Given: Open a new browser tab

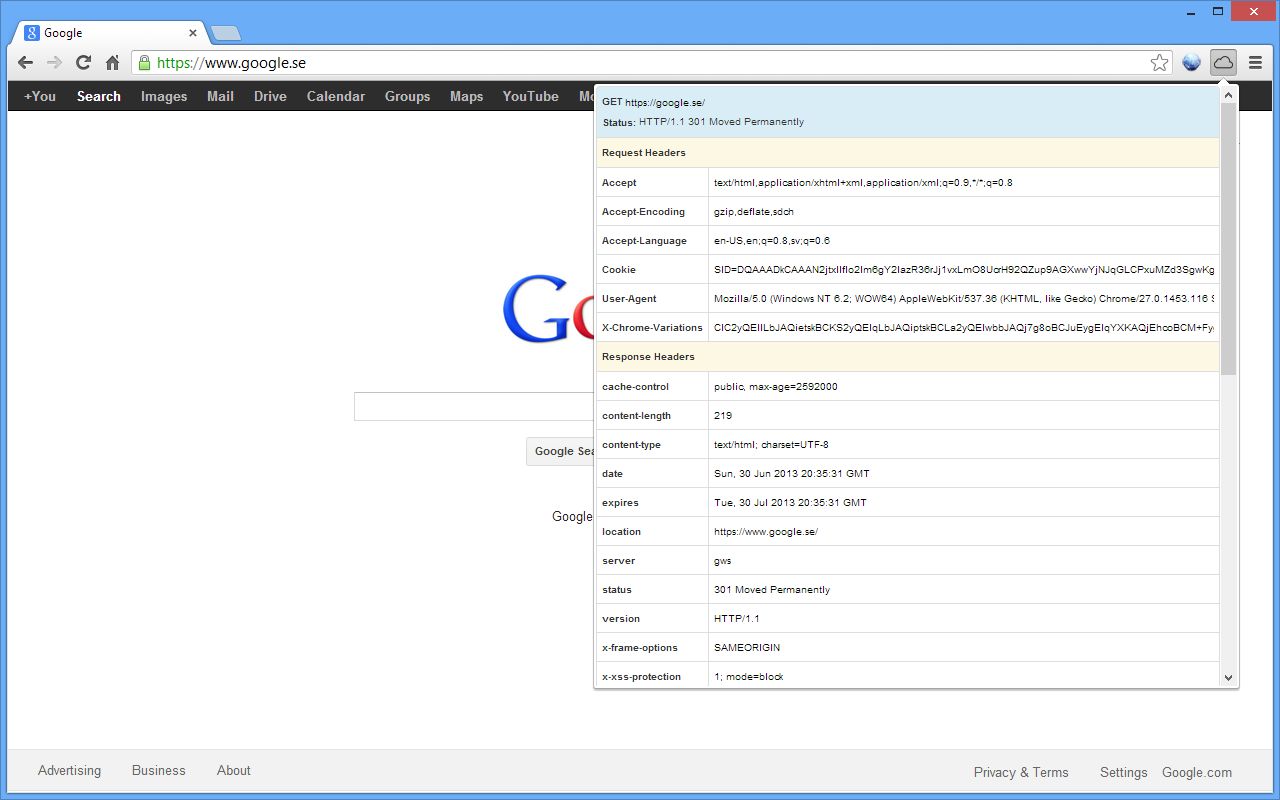Looking at the screenshot, I should click(x=225, y=31).
